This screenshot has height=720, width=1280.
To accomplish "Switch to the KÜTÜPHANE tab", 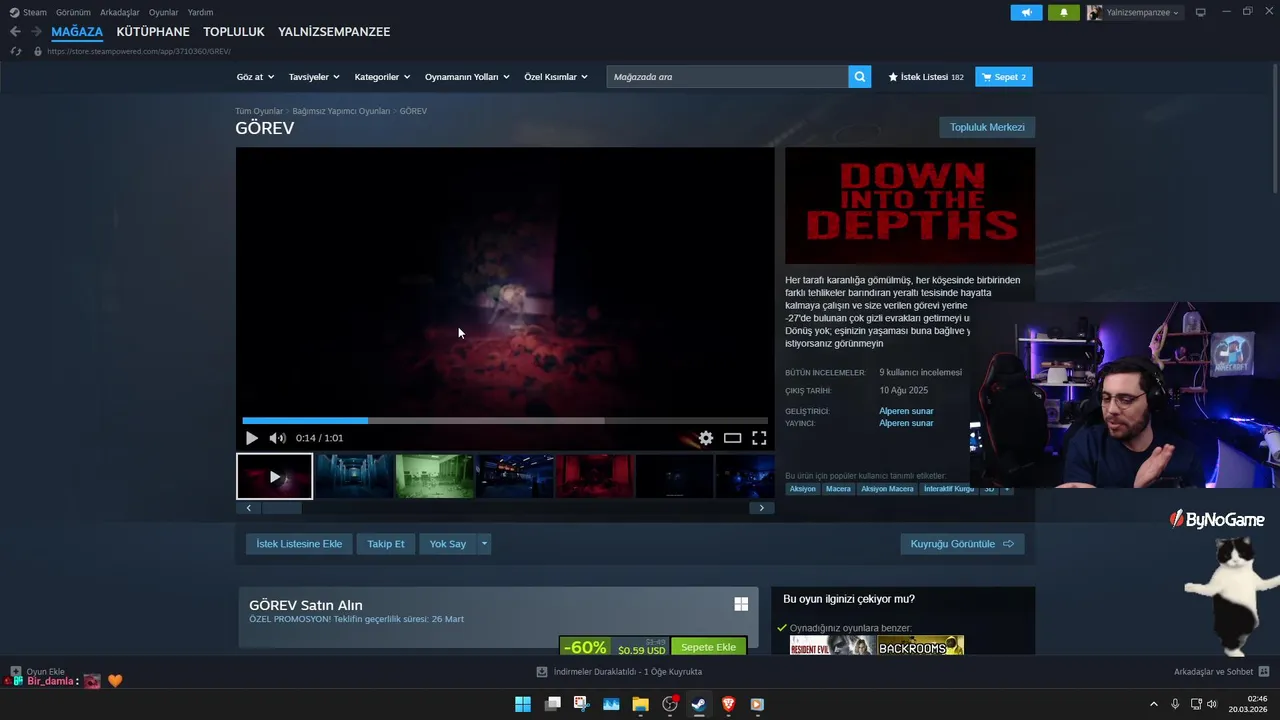I will click(x=153, y=32).
